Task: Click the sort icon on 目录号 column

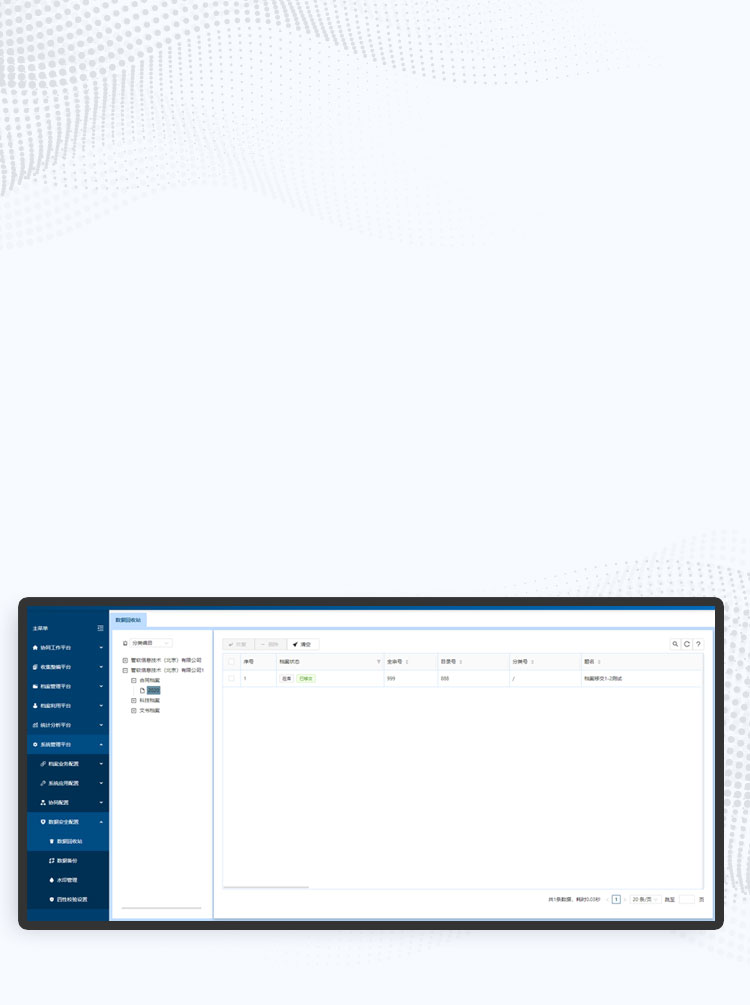Action: 460,662
